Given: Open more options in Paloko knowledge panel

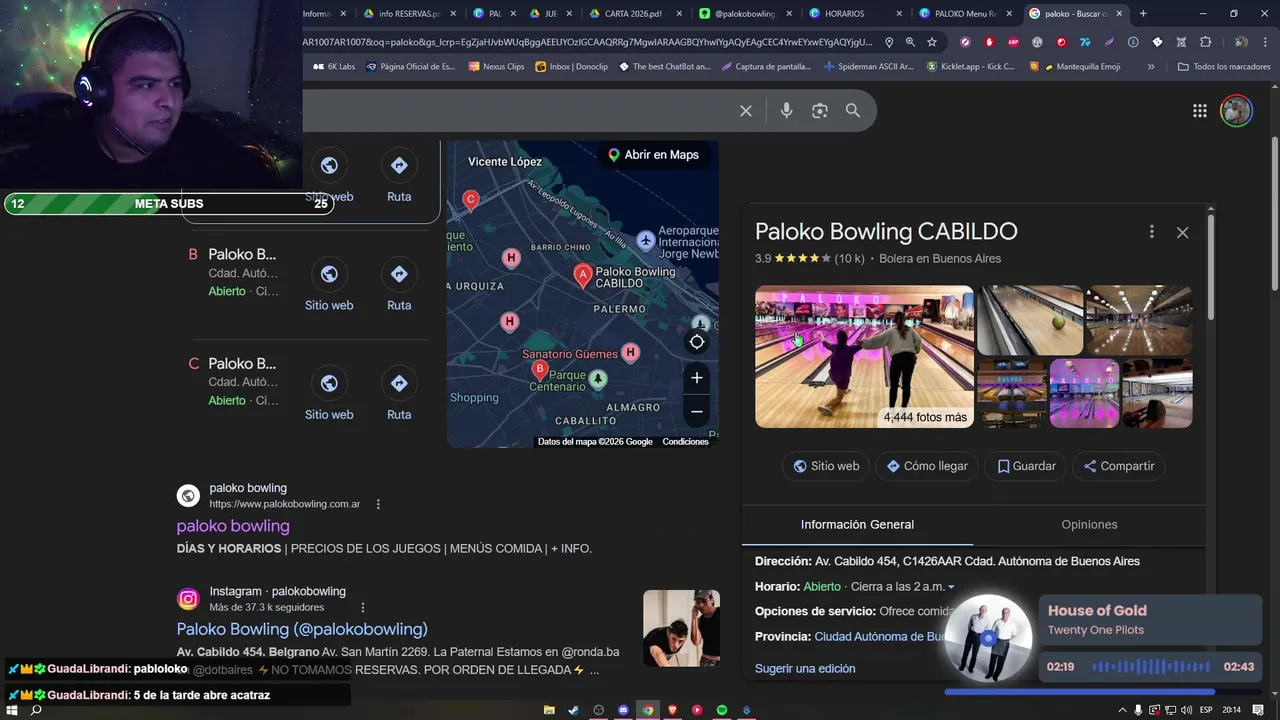Looking at the screenshot, I should tap(1152, 232).
